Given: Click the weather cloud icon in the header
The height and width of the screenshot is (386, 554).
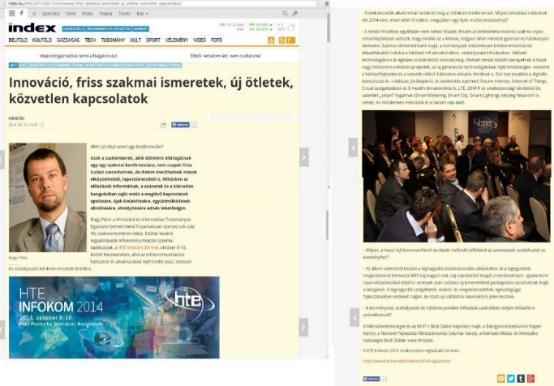Looking at the screenshot, I should click(291, 27).
